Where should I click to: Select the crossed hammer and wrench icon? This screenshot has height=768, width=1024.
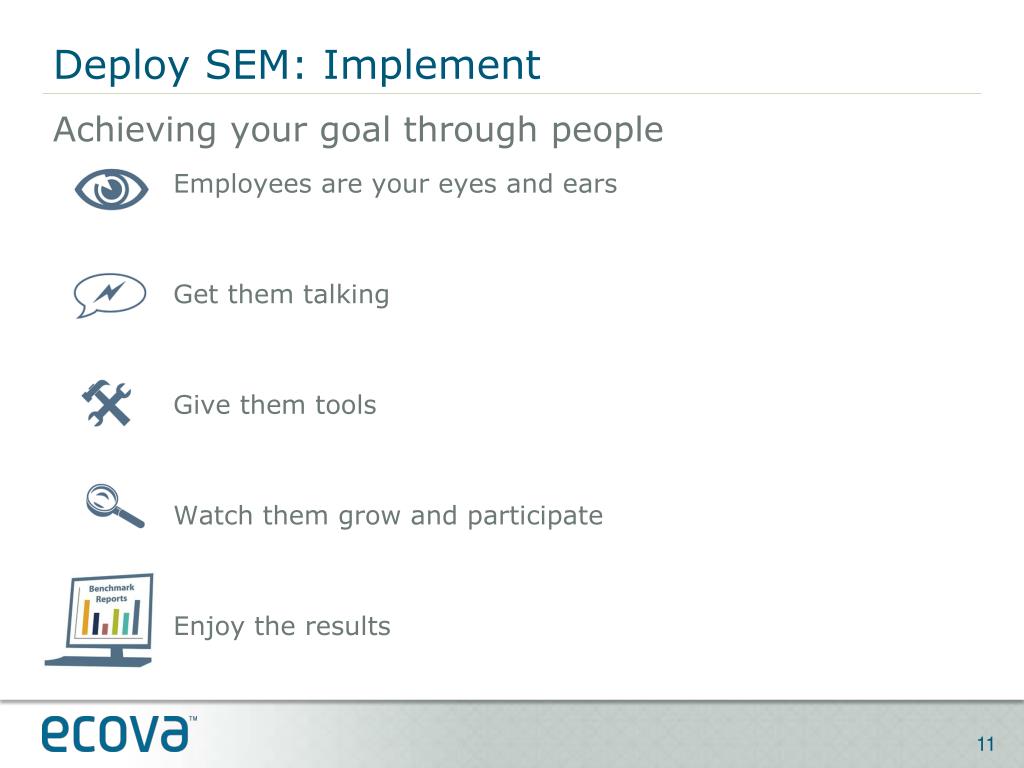[106, 405]
